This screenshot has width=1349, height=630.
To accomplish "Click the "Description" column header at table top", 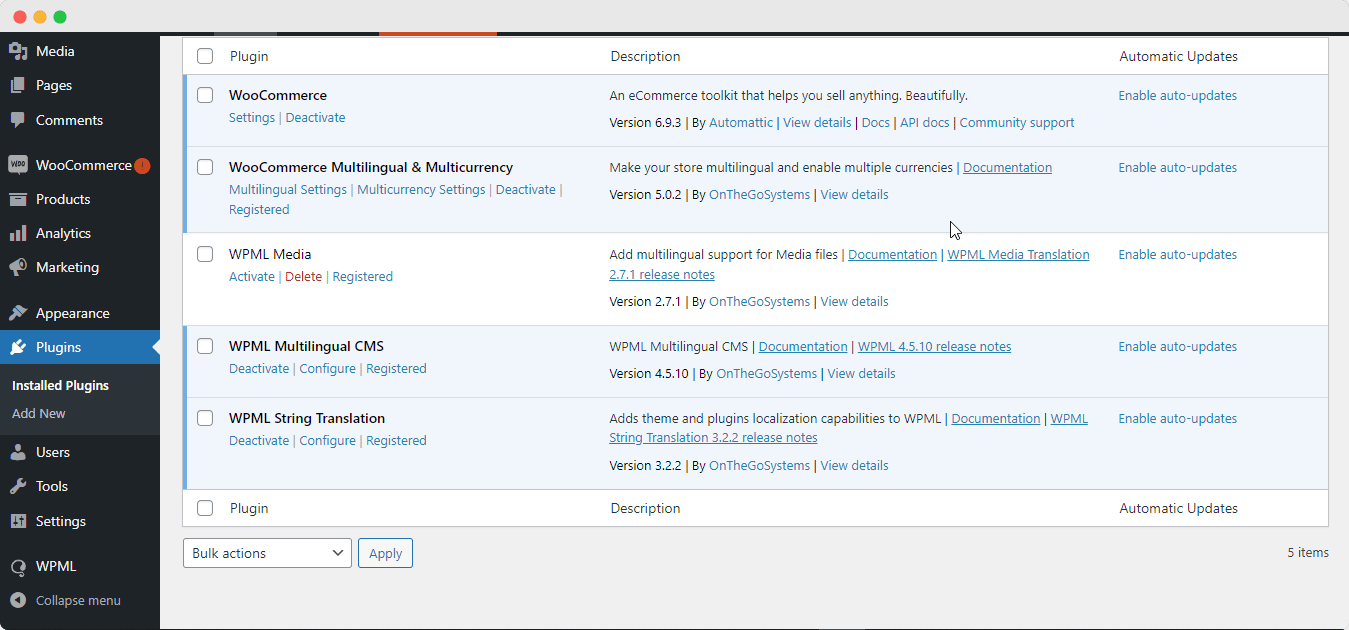I will [x=645, y=56].
